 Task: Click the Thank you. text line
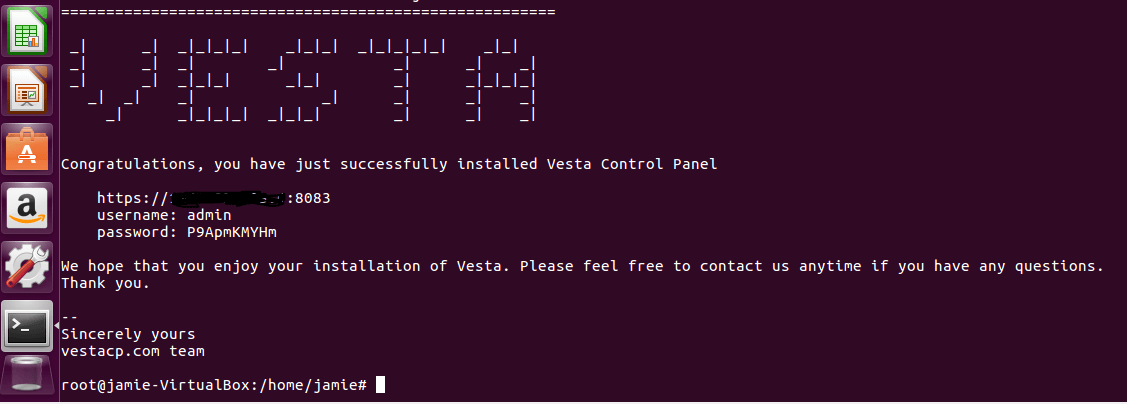pyautogui.click(x=106, y=283)
